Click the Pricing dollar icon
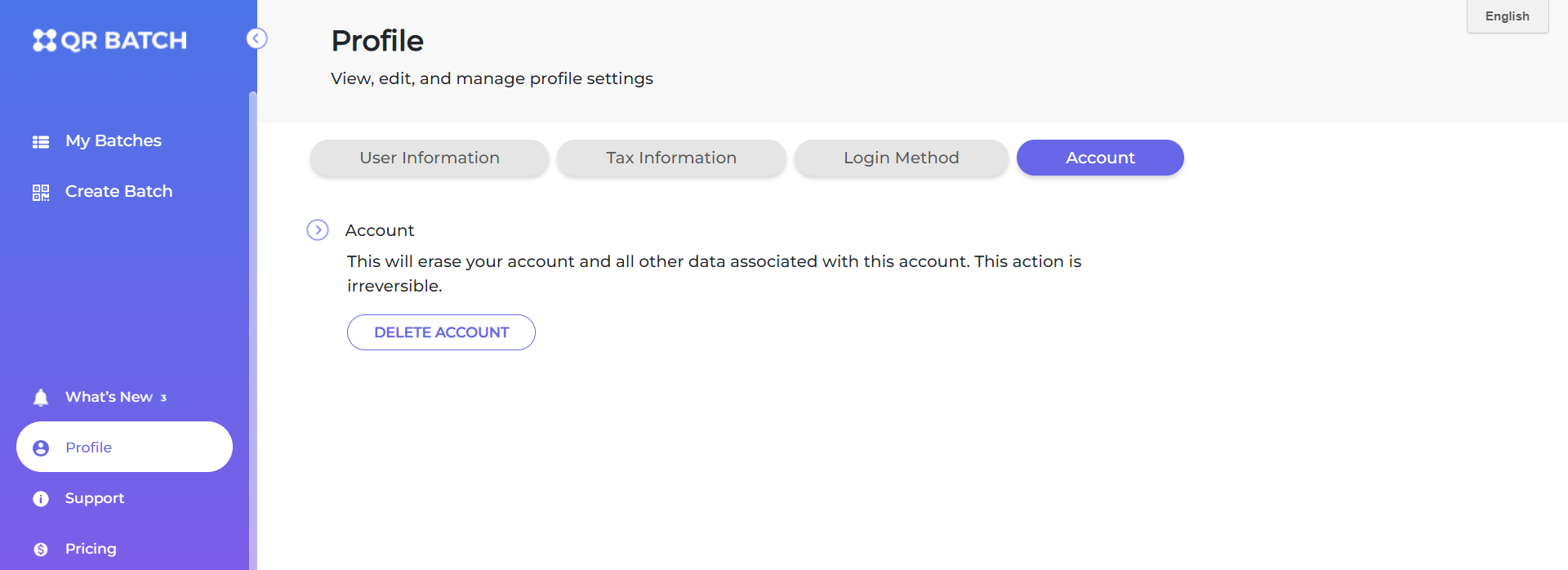 point(41,550)
